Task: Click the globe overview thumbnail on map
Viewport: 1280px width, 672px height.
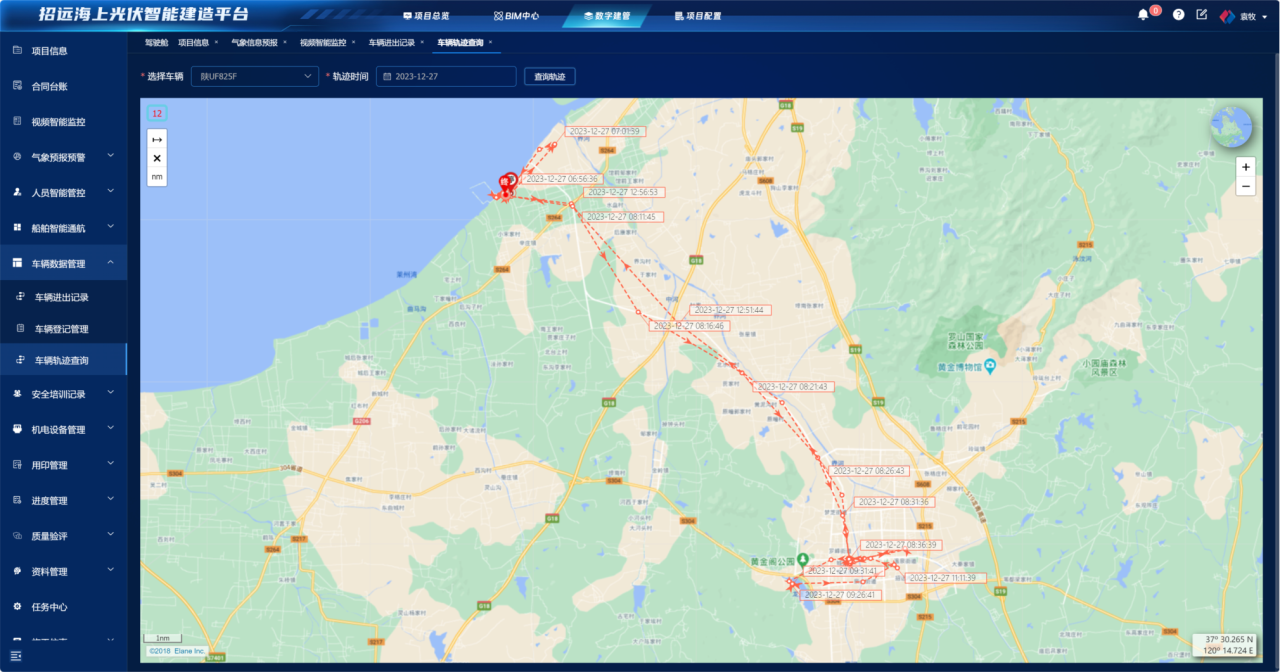Action: click(x=1231, y=126)
